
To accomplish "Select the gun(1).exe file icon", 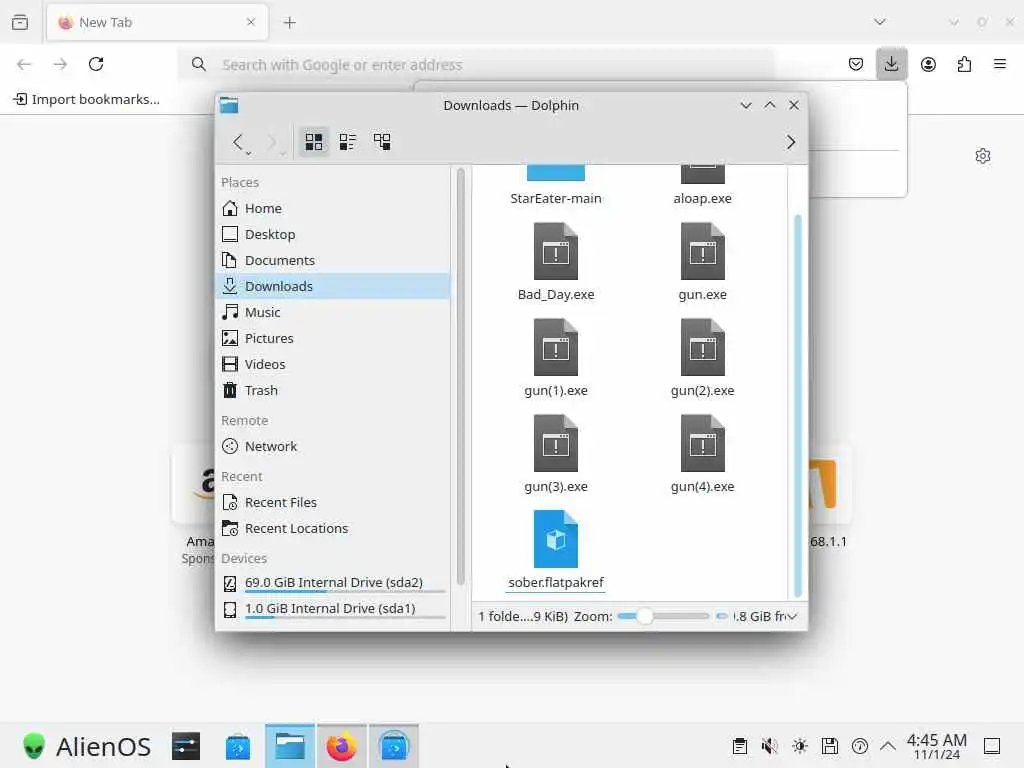I will [x=556, y=347].
